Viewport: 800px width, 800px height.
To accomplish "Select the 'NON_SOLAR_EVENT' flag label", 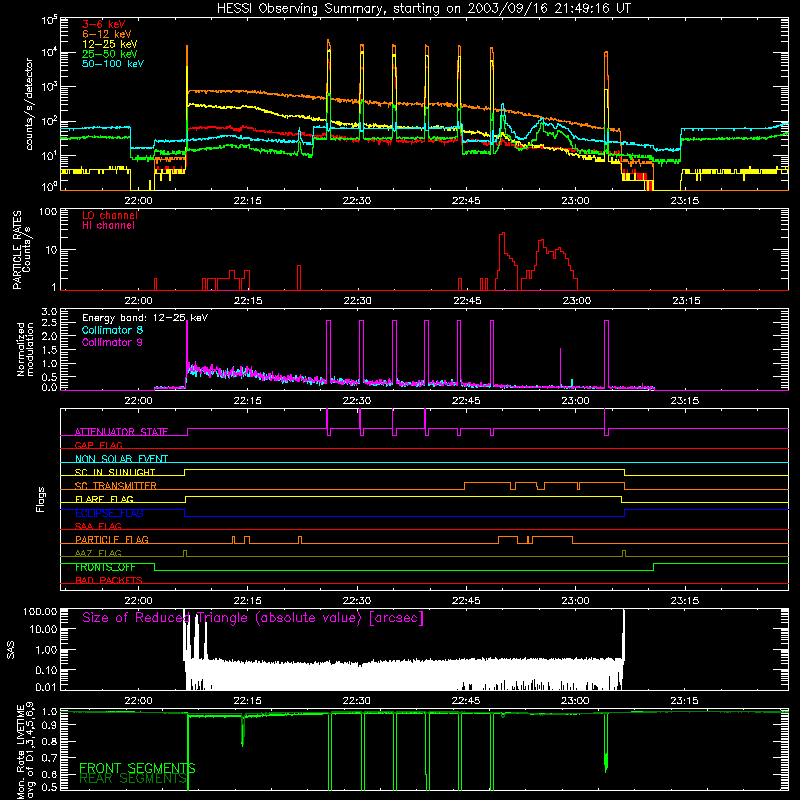I will point(121,459).
